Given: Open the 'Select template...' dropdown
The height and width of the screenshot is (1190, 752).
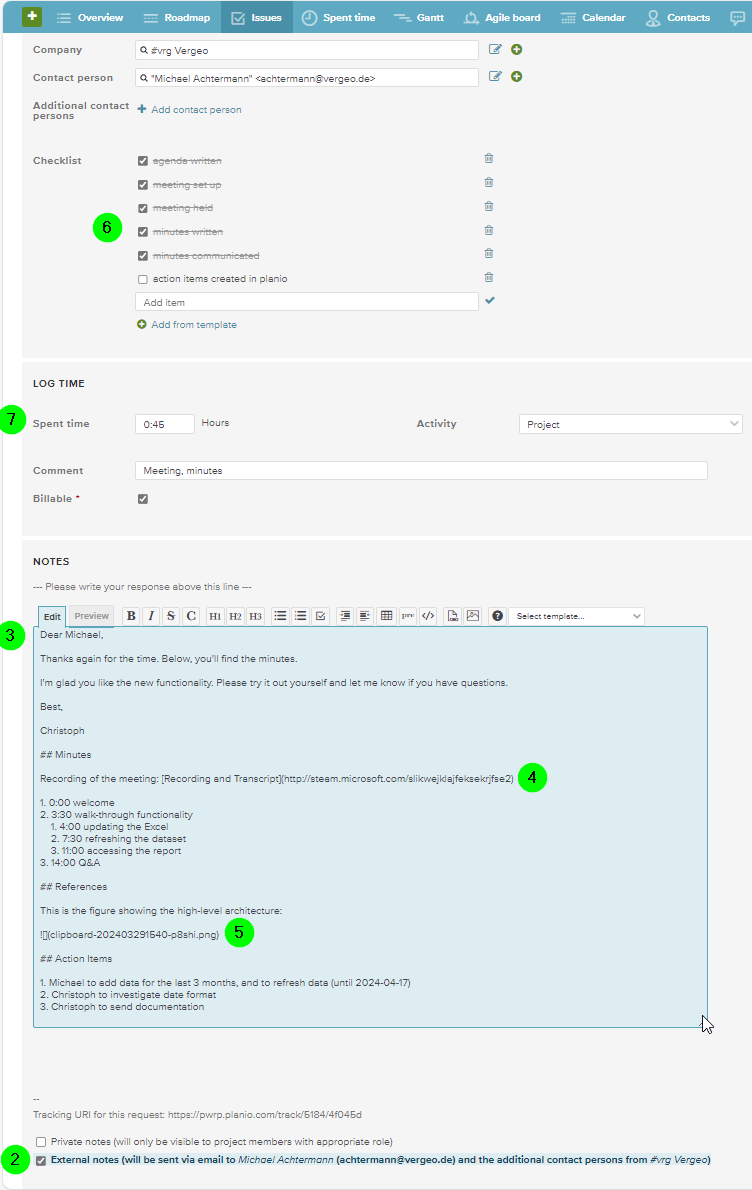Looking at the screenshot, I should tap(577, 616).
